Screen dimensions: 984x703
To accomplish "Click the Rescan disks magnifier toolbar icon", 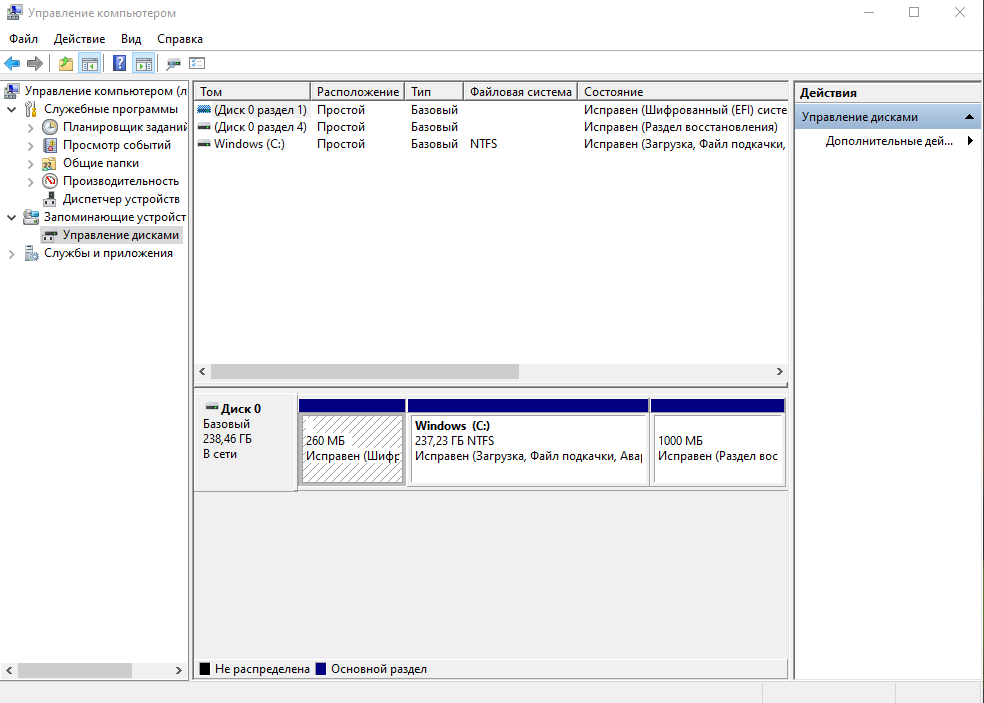I will click(x=173, y=63).
